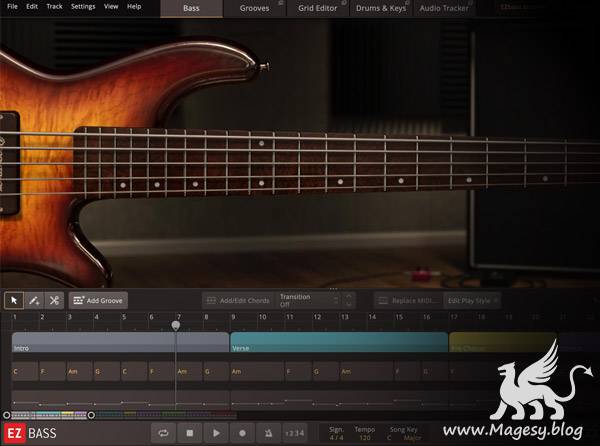The width and height of the screenshot is (600, 446).
Task: Select the C chord at bar 5
Action: tap(134, 371)
